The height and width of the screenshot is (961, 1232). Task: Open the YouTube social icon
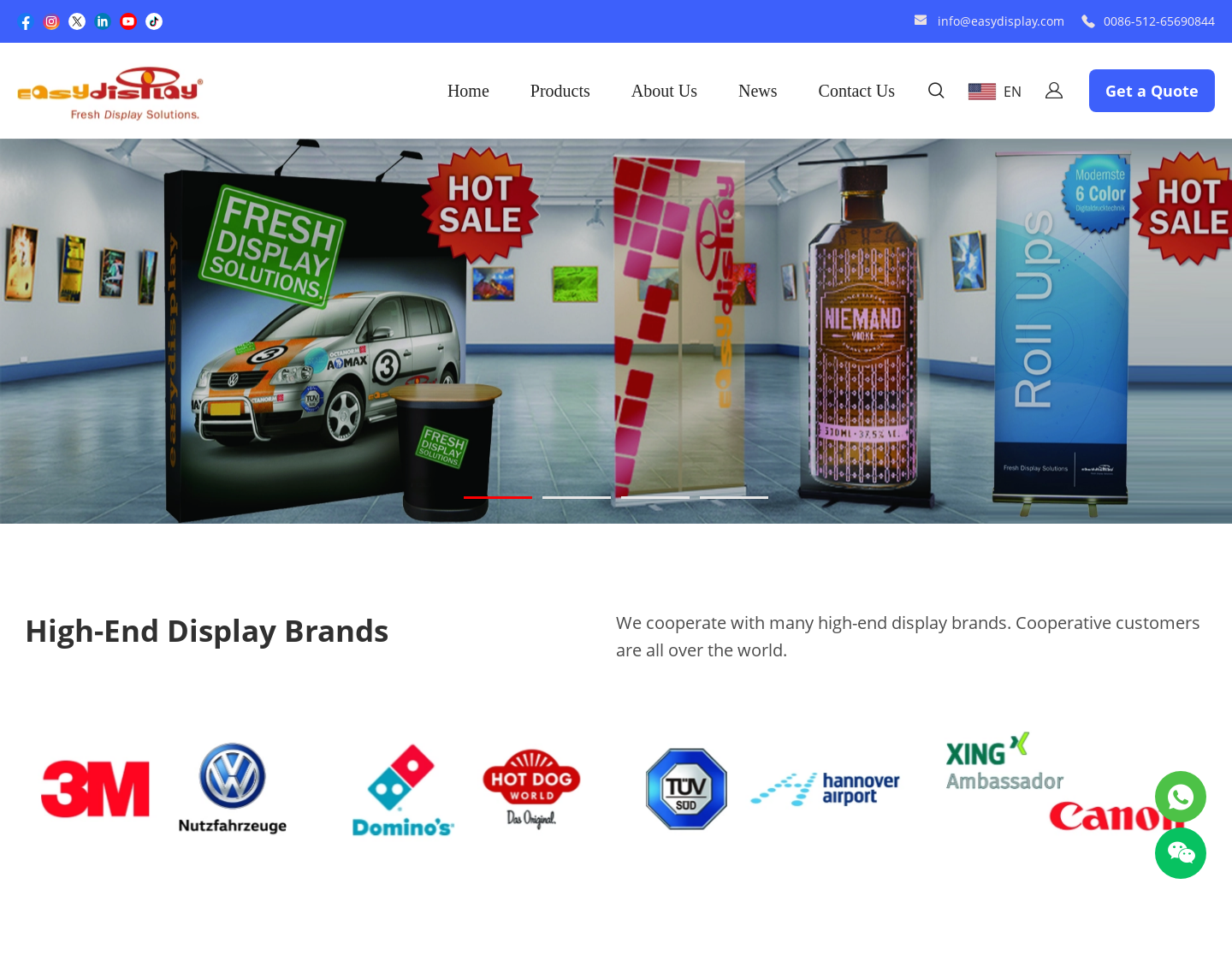128,21
